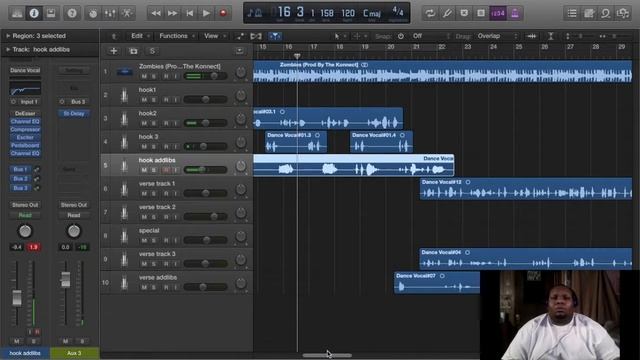Click the channel EQ thumbnail display

coord(25,88)
